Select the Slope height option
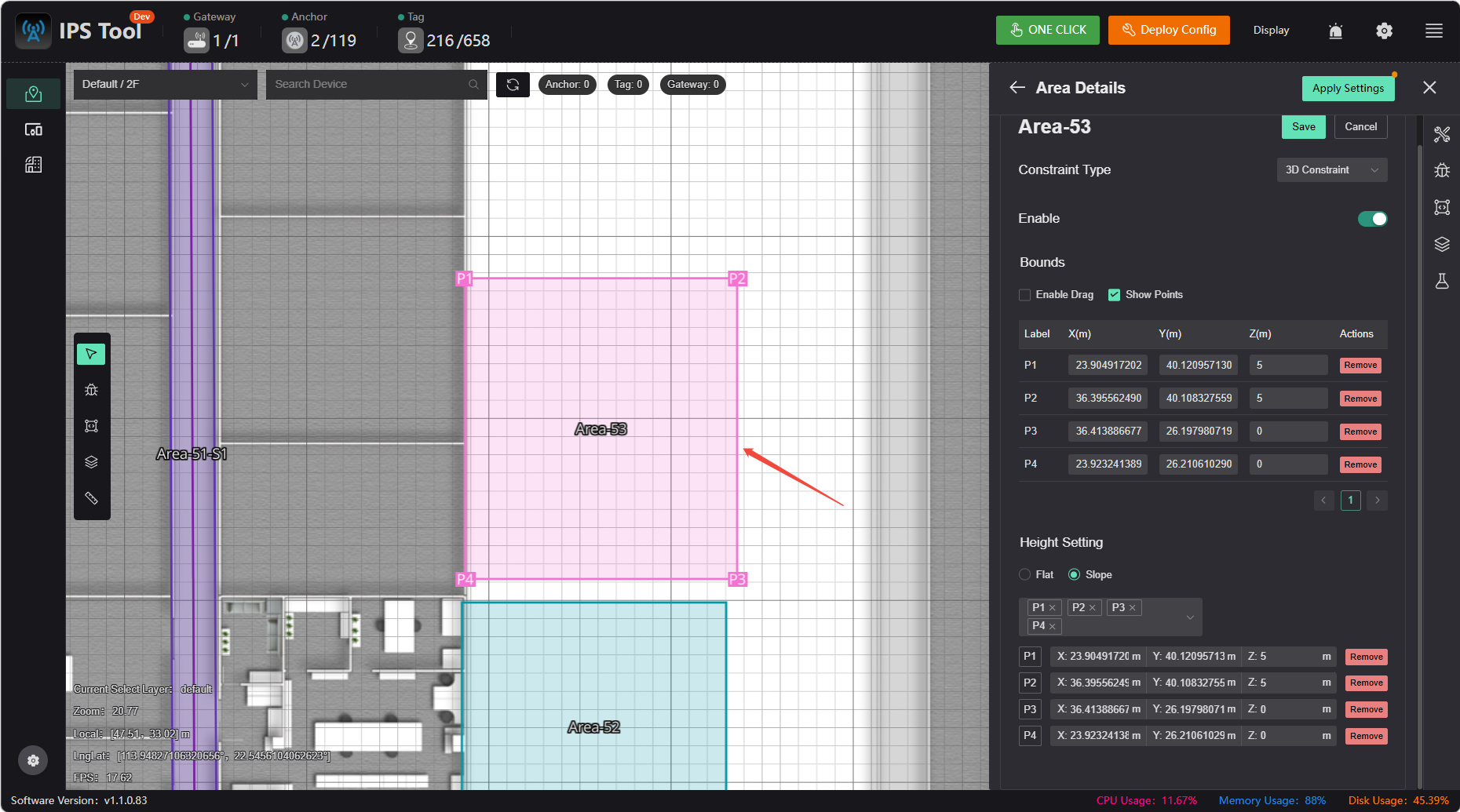The image size is (1460, 812). 1074,575
